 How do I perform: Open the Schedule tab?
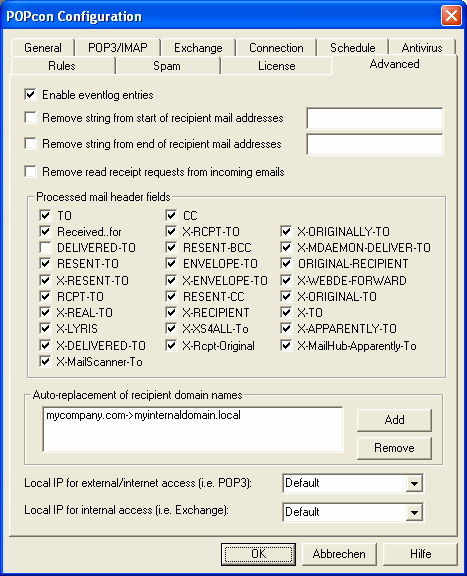[x=352, y=48]
